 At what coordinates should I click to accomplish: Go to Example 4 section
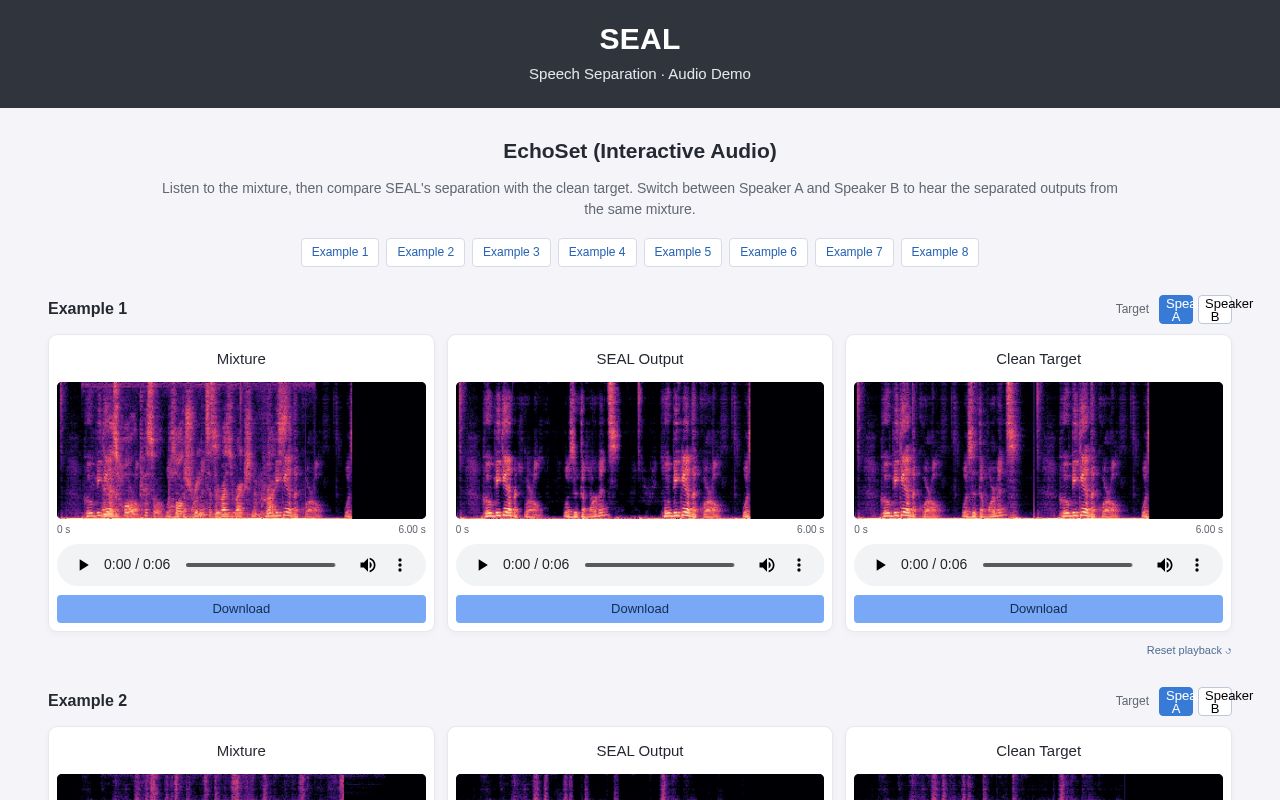tap(597, 252)
